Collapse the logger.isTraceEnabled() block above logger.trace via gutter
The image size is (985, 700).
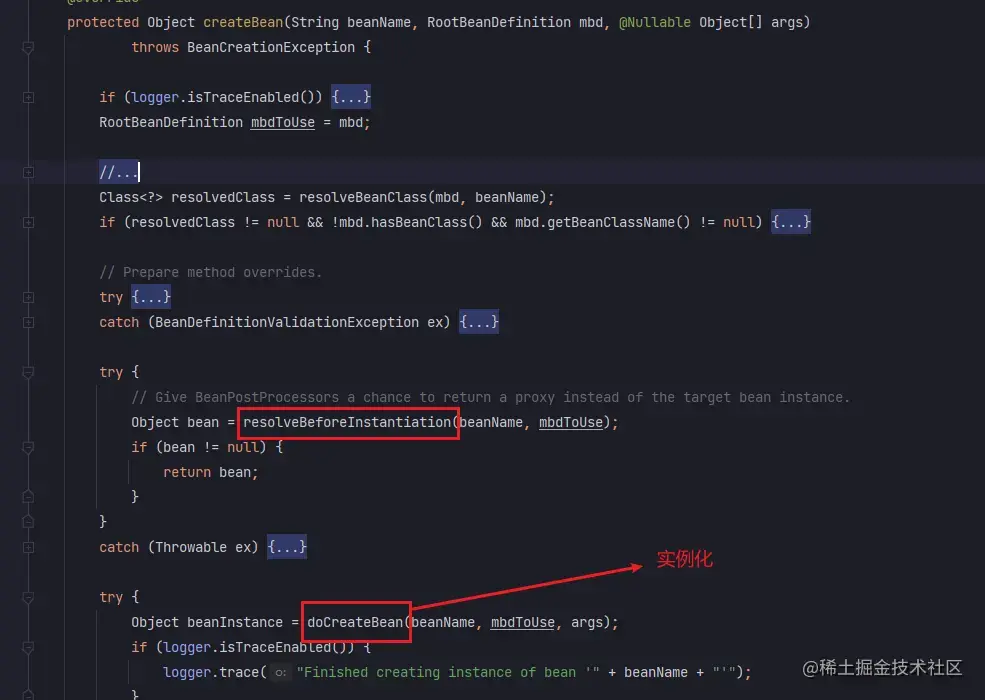pos(28,647)
